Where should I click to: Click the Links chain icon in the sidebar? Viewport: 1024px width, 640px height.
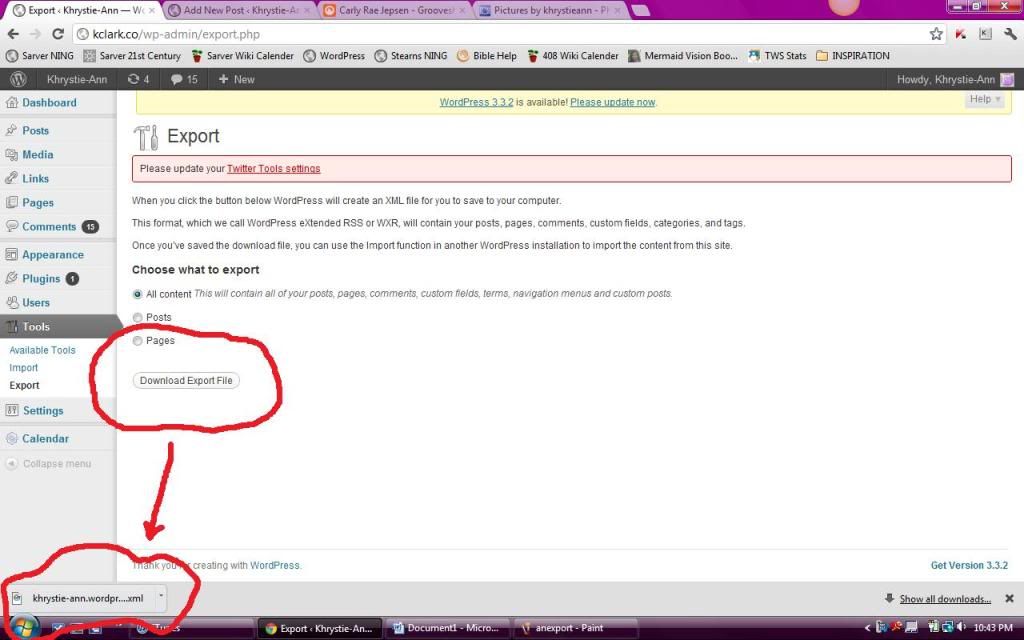click(x=12, y=178)
